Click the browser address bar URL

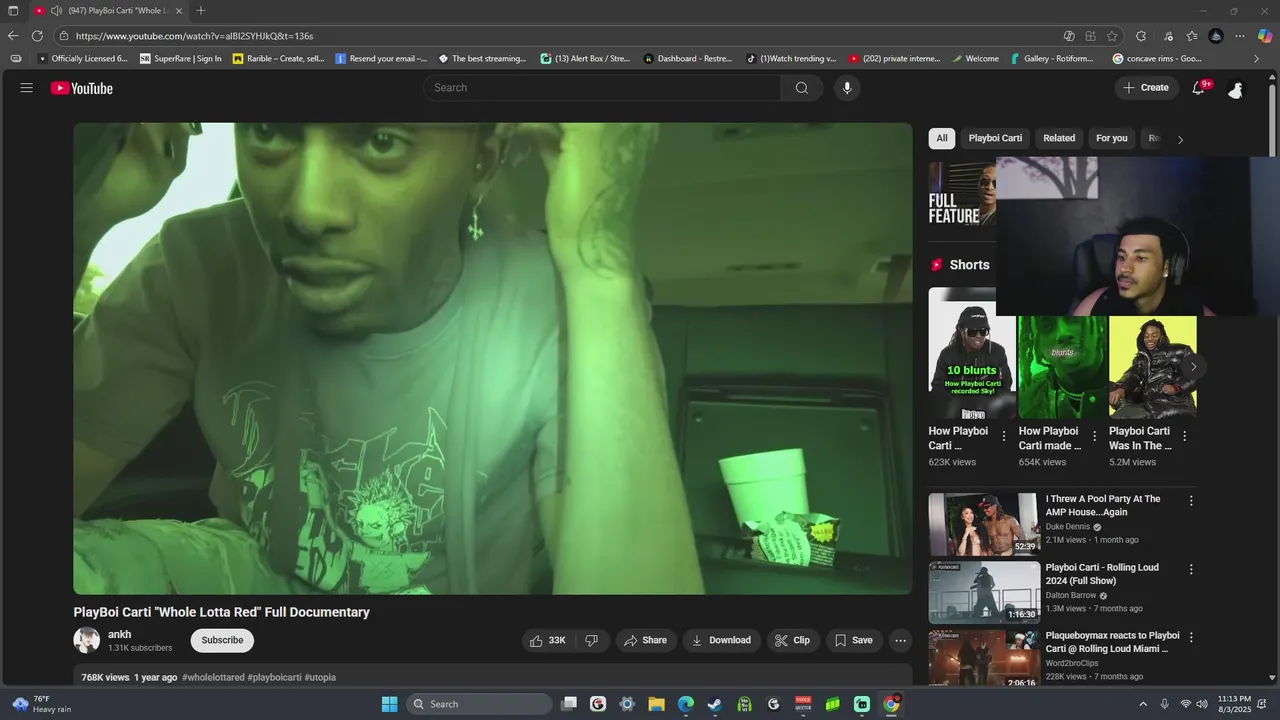pyautogui.click(x=194, y=36)
